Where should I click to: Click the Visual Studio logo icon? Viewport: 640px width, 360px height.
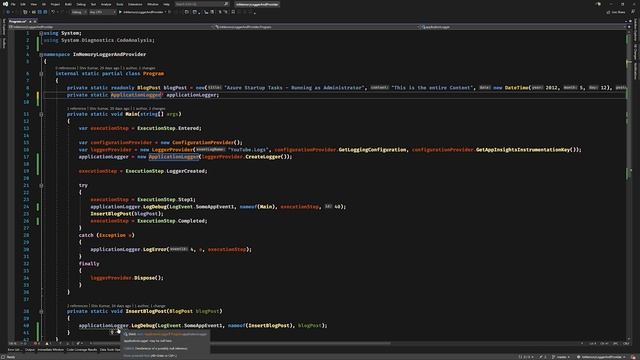(5, 4)
